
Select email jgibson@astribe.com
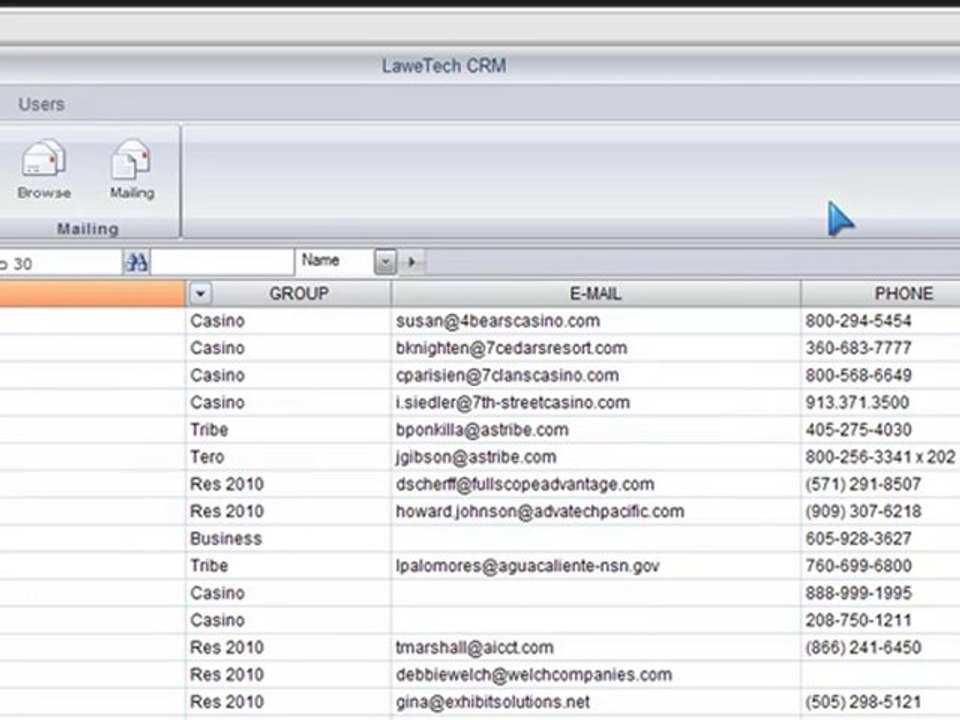tap(476, 457)
